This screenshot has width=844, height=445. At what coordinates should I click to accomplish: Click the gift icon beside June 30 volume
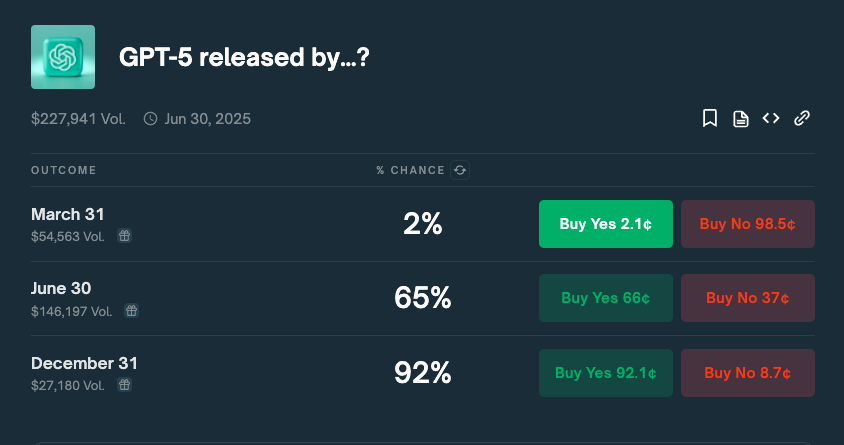click(131, 310)
